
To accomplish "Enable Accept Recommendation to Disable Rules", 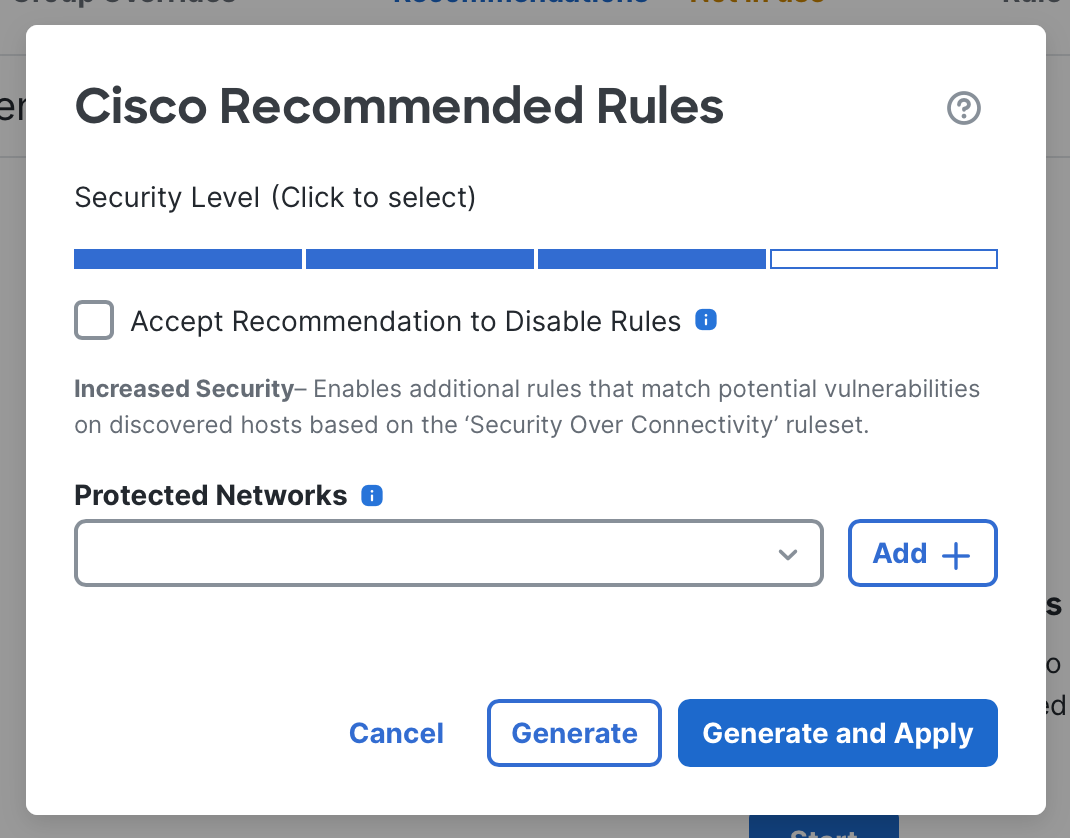I will [x=93, y=320].
